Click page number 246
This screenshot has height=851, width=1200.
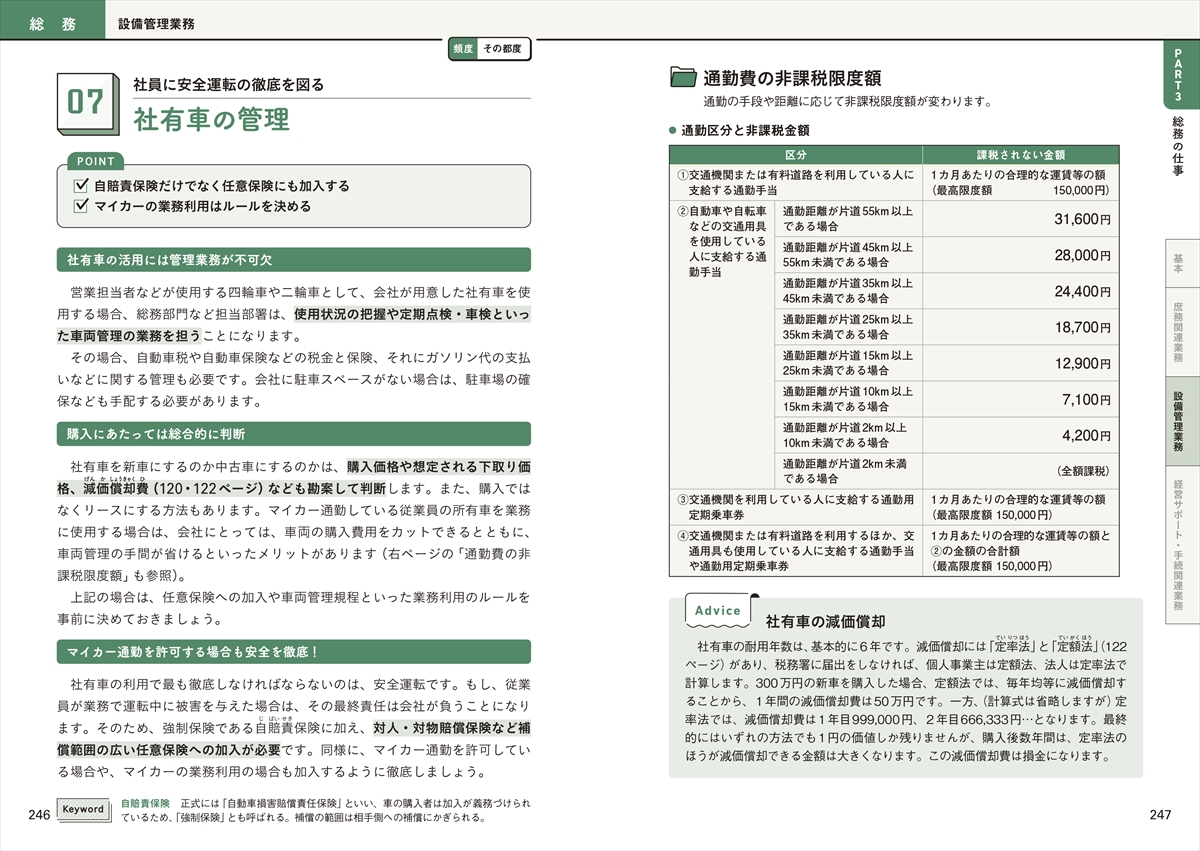tap(40, 815)
